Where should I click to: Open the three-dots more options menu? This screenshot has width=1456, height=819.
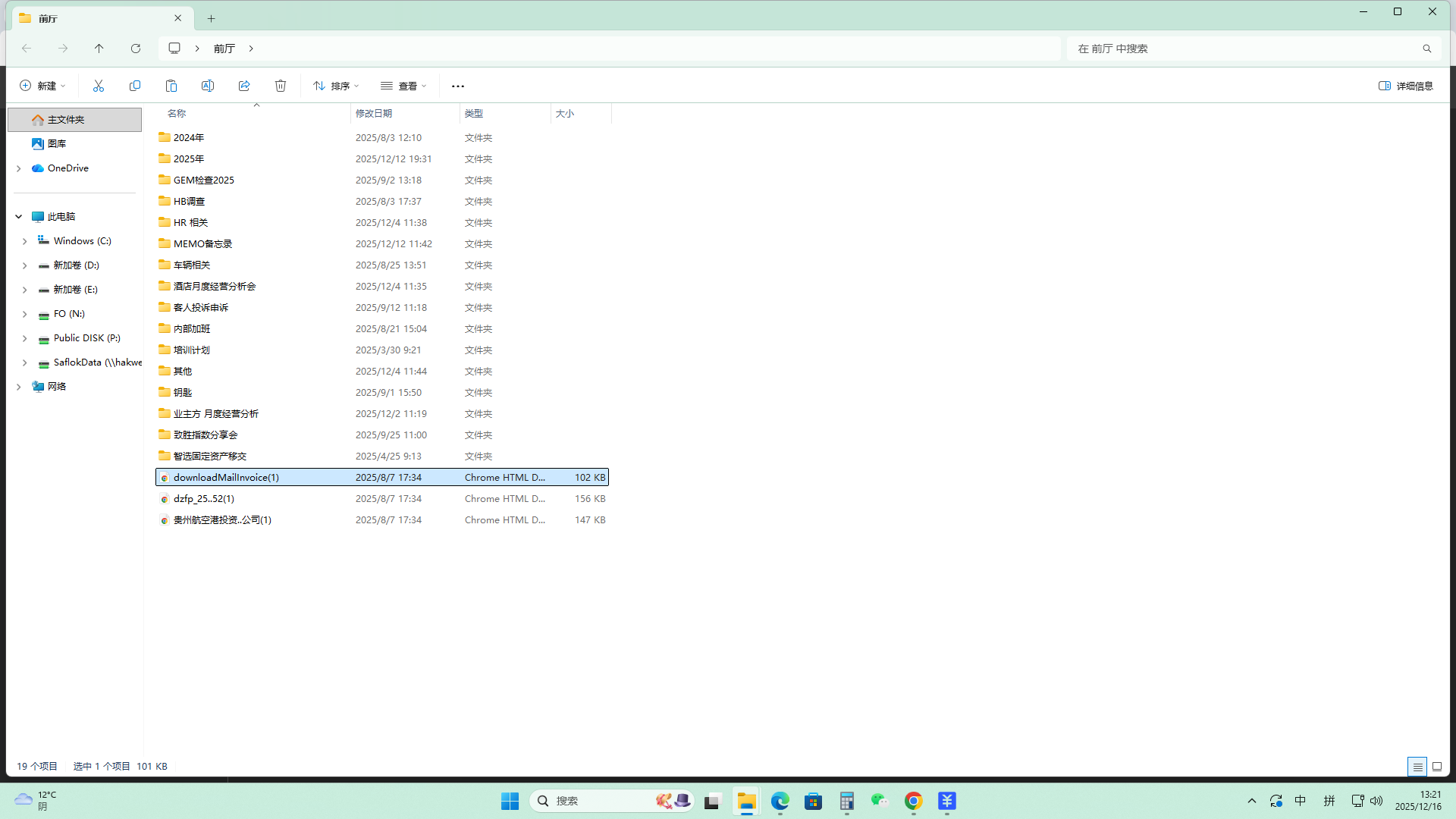[458, 86]
